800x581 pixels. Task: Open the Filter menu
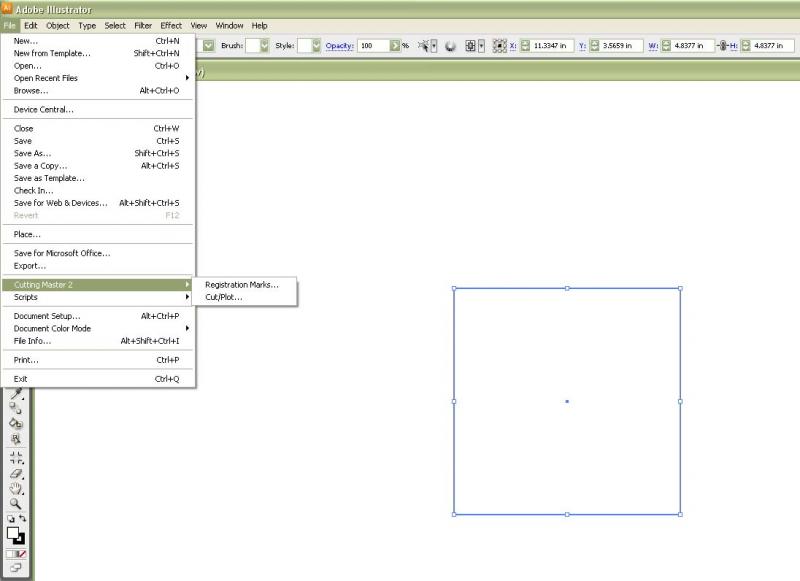coord(143,26)
